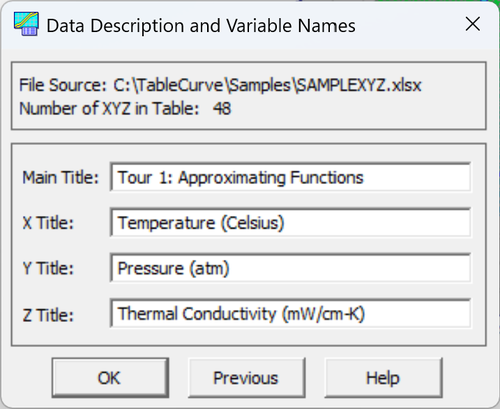Open Help for this dialog
Screen dimensions: 500x409
383,378
